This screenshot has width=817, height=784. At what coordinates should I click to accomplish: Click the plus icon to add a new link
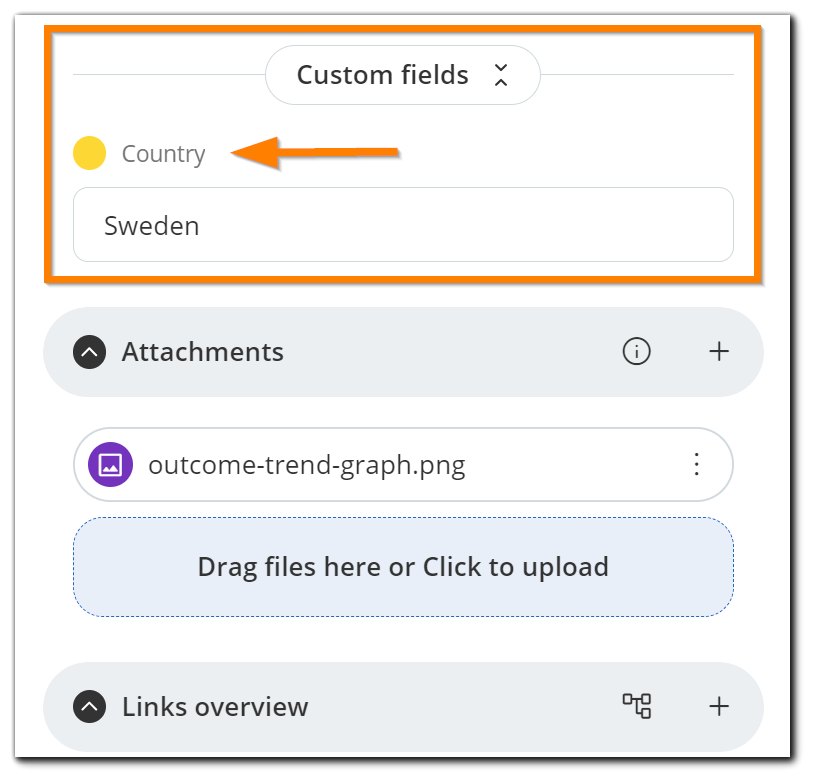[x=718, y=706]
